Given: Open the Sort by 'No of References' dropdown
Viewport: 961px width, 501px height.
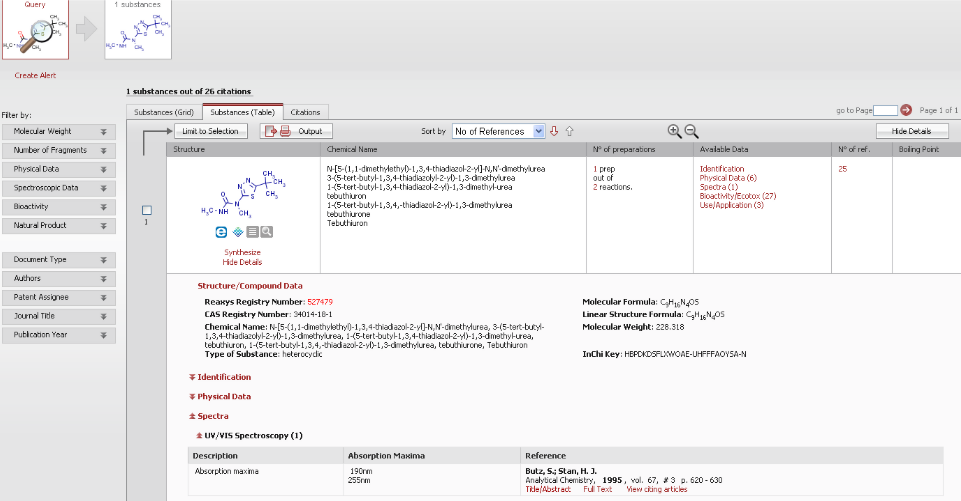Looking at the screenshot, I should tap(498, 131).
